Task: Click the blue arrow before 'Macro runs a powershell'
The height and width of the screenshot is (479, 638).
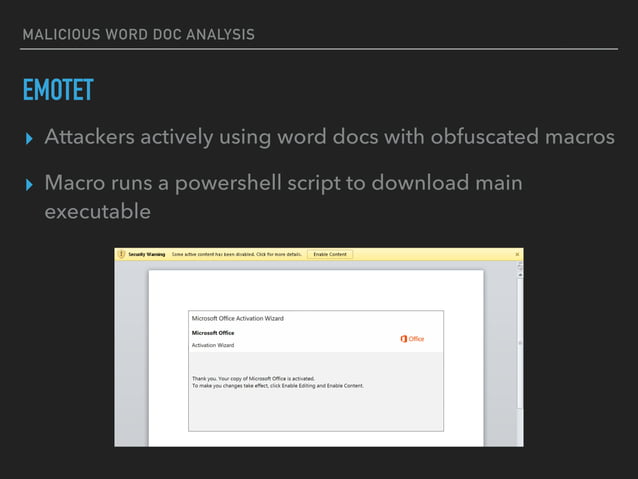Action: [x=29, y=185]
